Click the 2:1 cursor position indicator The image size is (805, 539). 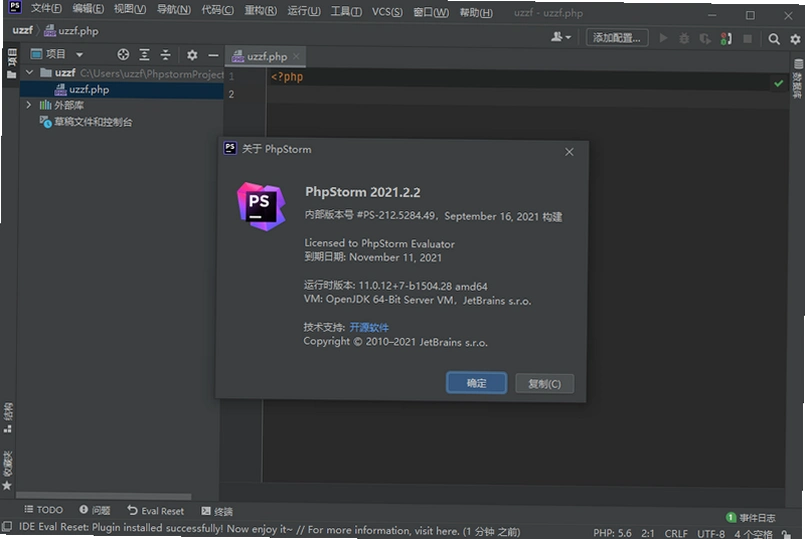[648, 533]
